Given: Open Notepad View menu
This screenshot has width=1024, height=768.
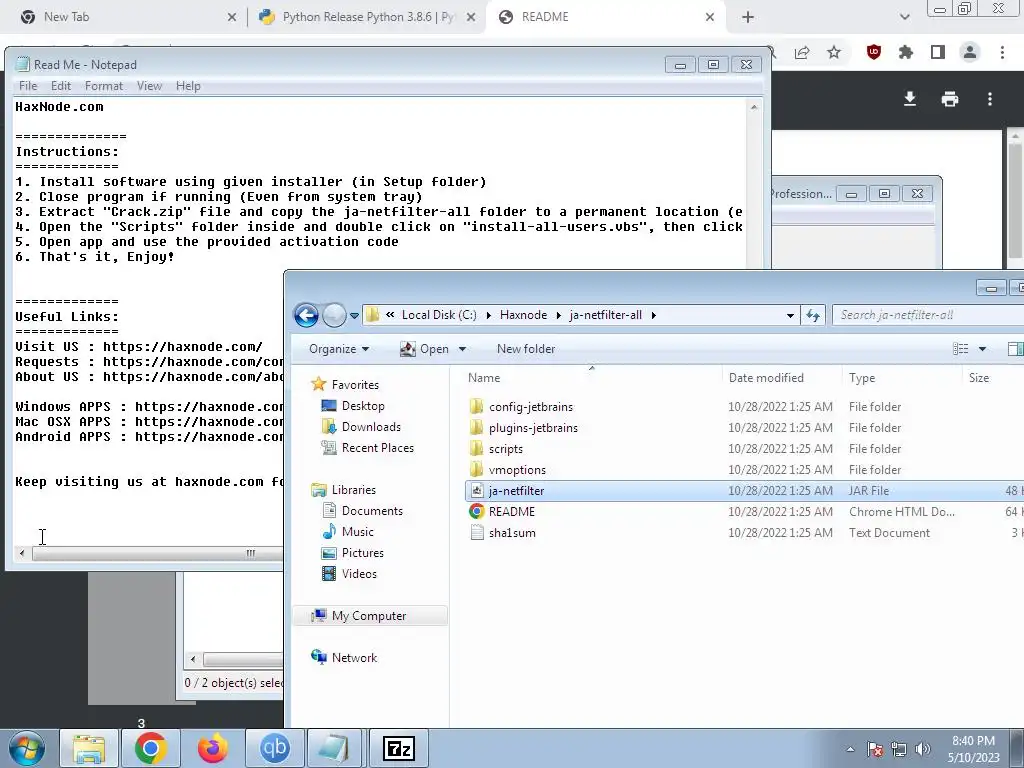Looking at the screenshot, I should point(149,86).
